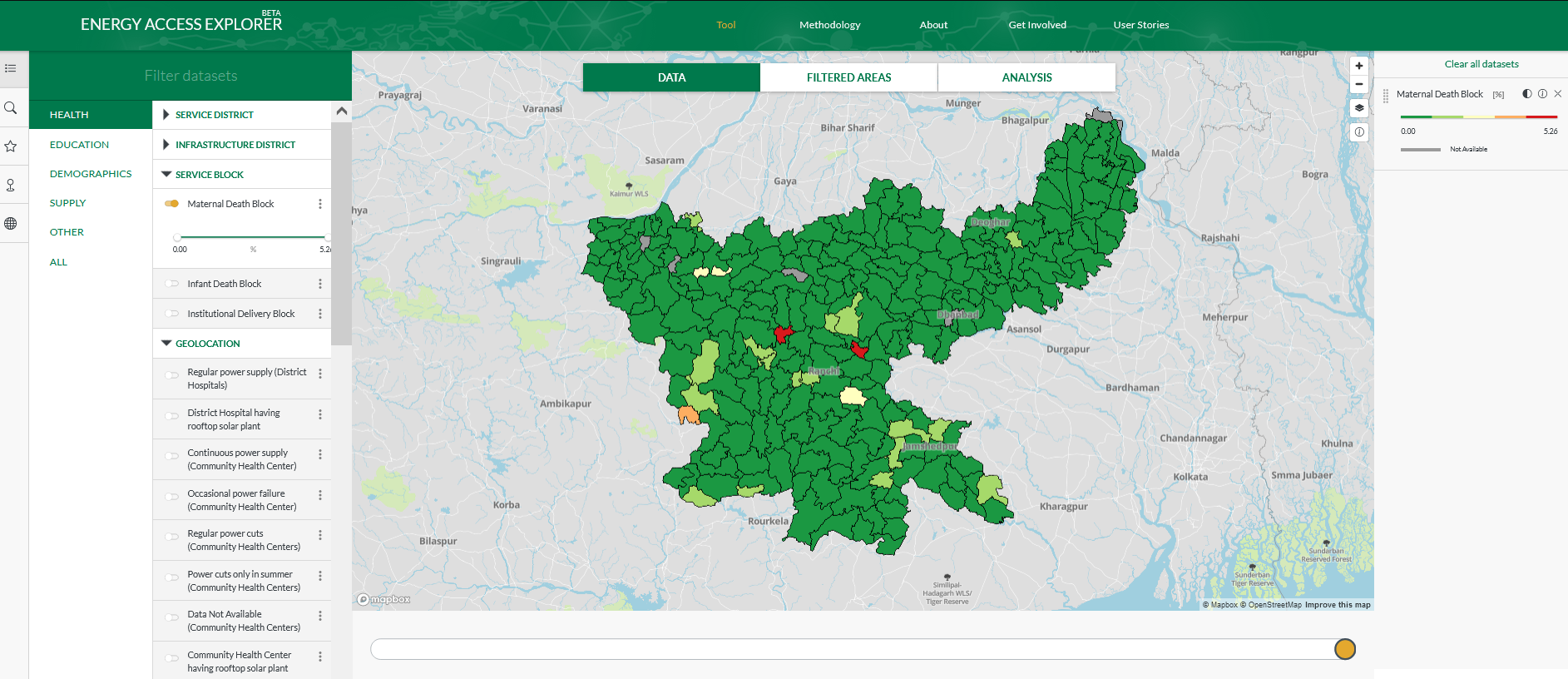Switch to the Filtered Areas tab
1568x679 pixels.
tap(848, 77)
